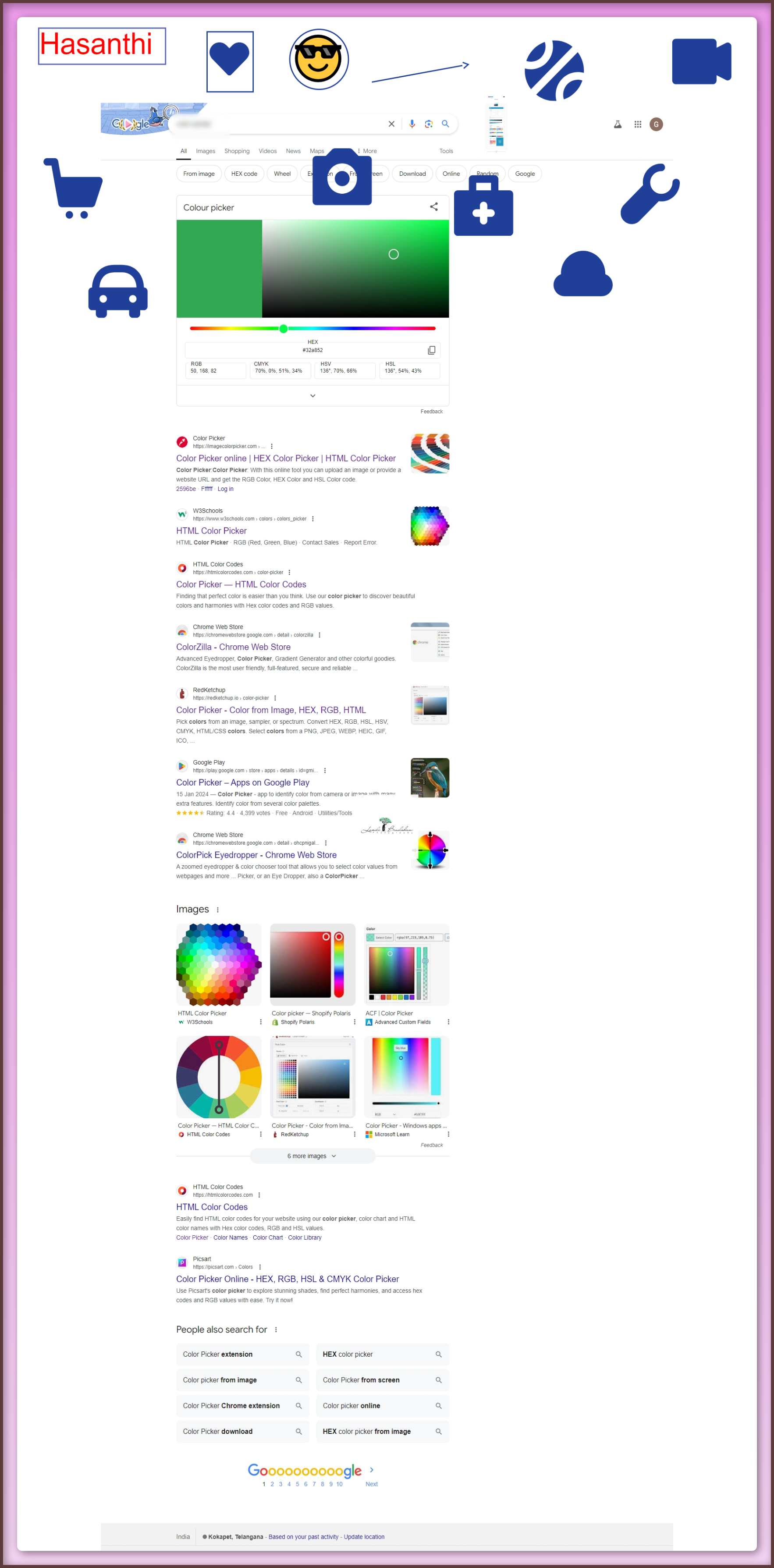Go to results page 2
774x1568 pixels.
click(272, 1484)
